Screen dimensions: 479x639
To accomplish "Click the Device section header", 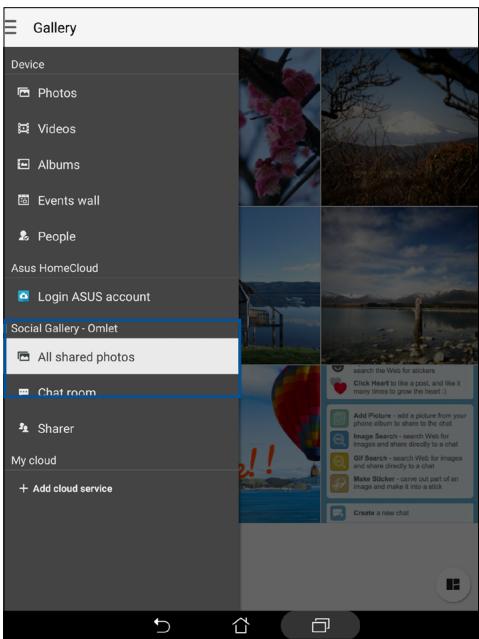I will (x=28, y=64).
